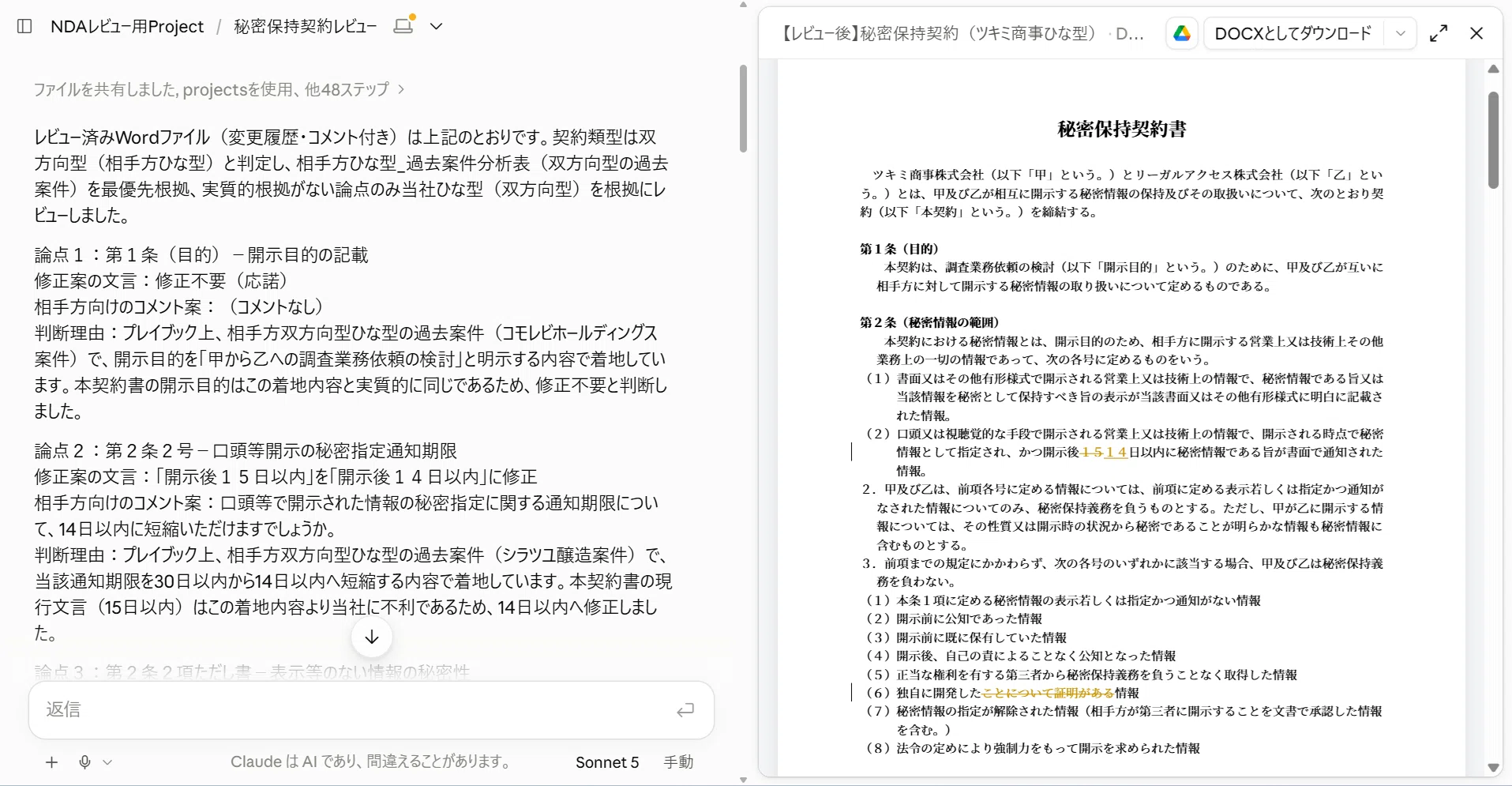The width and height of the screenshot is (1512, 786).
Task: Open the NDAレビュー用Project breadcrumb
Action: point(127,26)
